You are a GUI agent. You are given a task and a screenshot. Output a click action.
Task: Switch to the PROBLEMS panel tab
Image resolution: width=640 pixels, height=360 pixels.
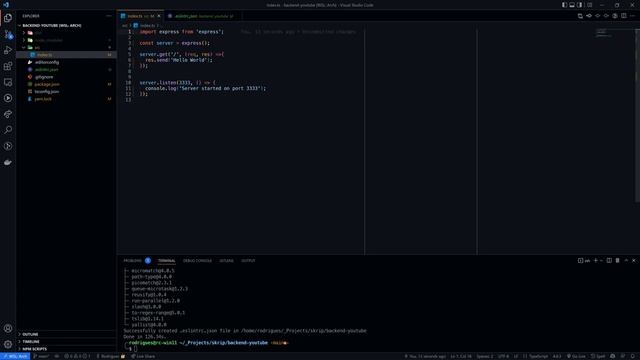pos(132,260)
